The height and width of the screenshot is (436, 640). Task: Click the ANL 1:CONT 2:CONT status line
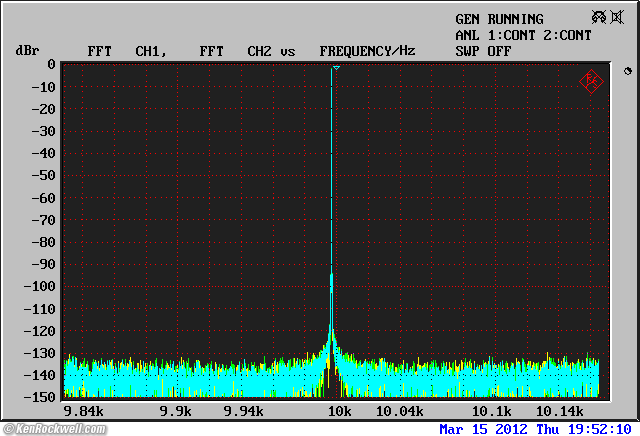pos(523,35)
